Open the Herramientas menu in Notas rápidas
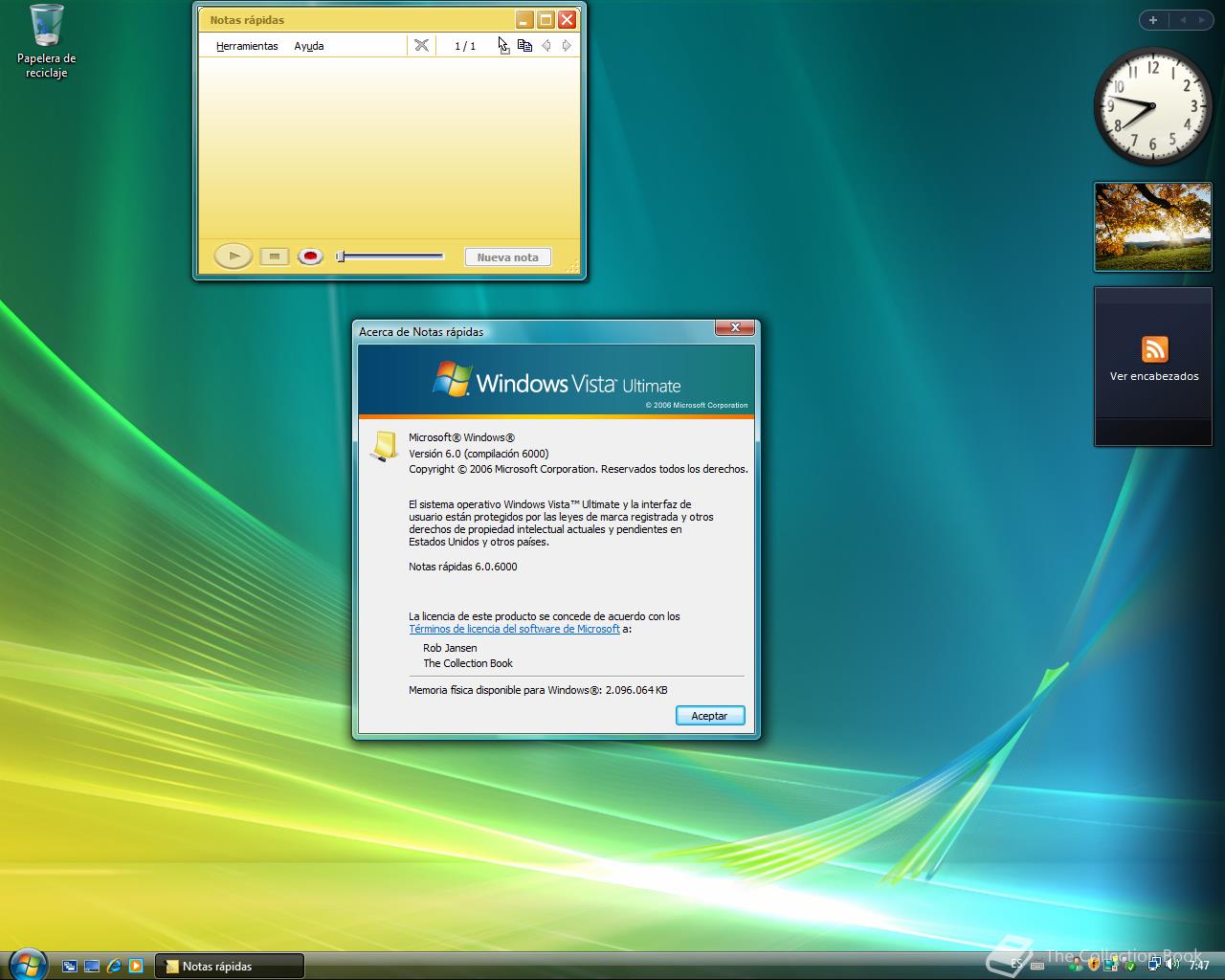Screen dimensions: 1225x980 click(247, 46)
